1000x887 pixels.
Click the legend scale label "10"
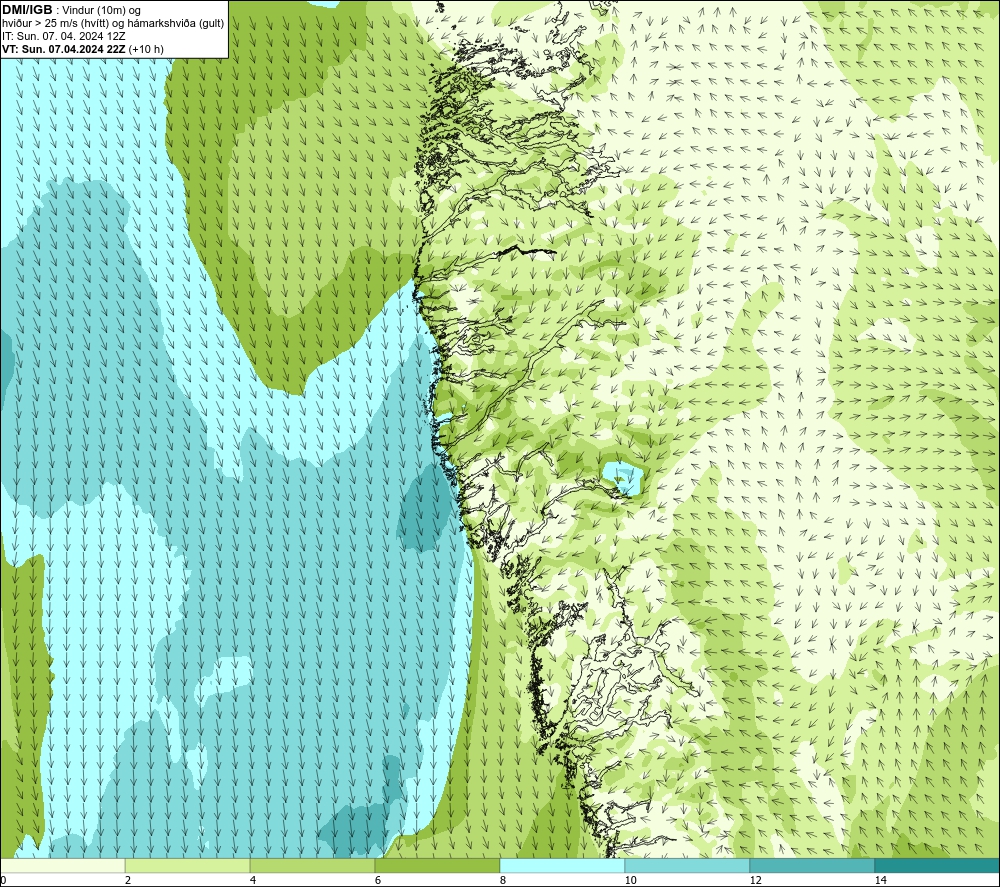(x=630, y=881)
